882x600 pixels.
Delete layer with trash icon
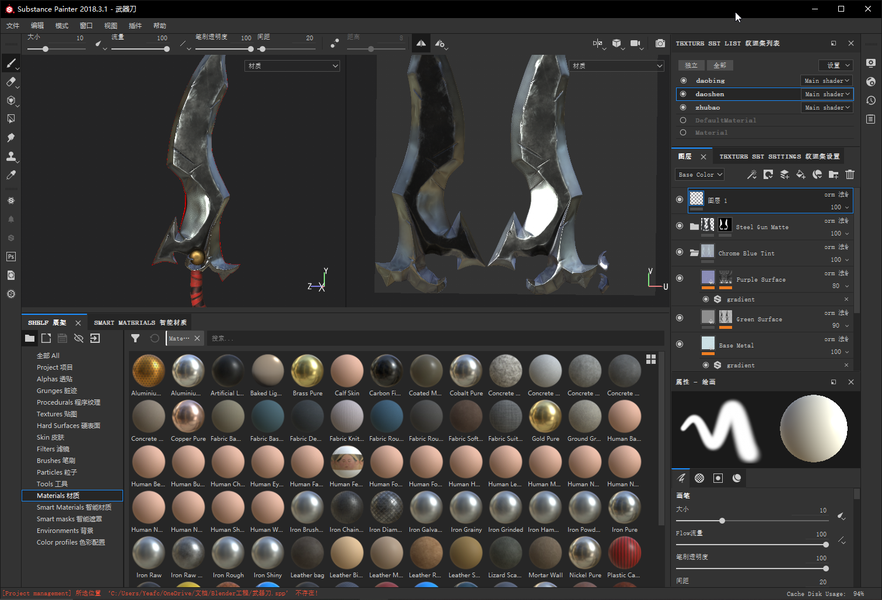click(x=850, y=174)
